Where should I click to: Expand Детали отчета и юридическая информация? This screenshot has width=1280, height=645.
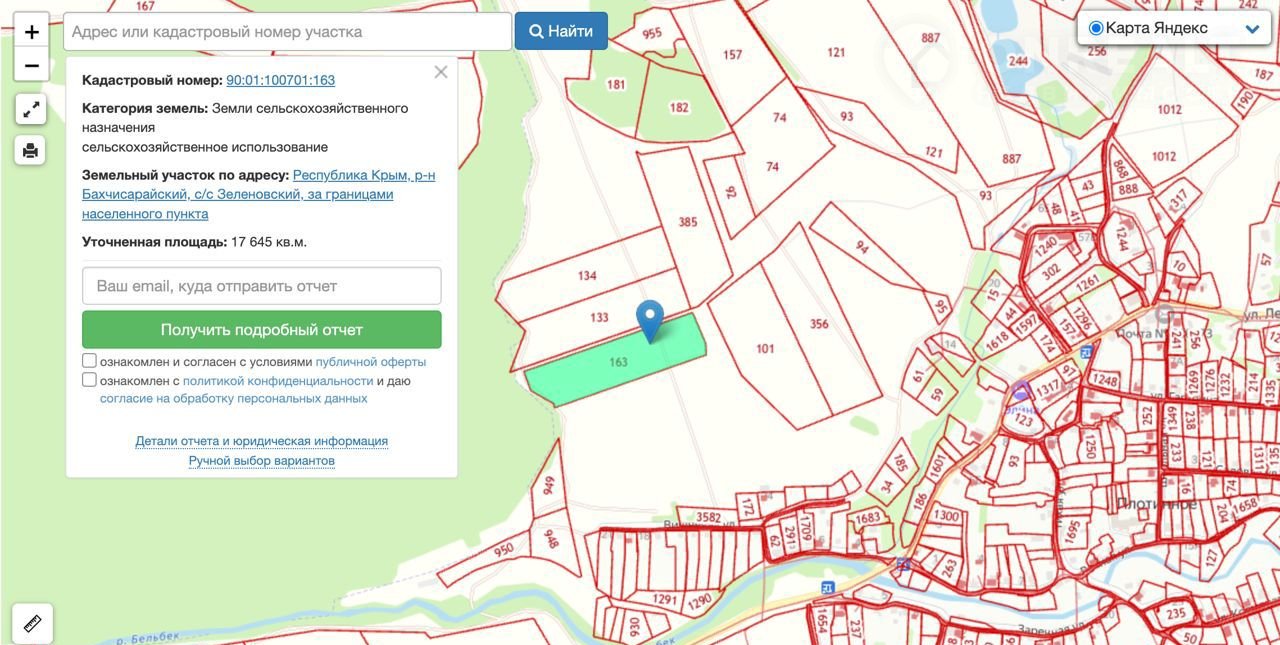tap(261, 441)
